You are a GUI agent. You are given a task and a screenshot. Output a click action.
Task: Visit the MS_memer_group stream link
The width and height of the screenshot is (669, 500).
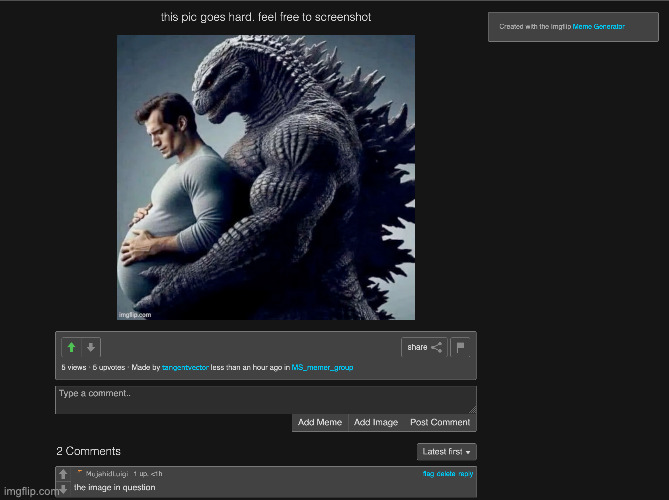pyautogui.click(x=322, y=367)
